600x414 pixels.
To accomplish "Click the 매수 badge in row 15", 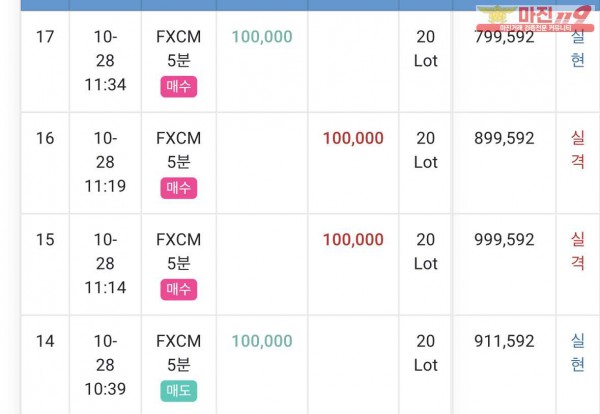I will pos(179,289).
